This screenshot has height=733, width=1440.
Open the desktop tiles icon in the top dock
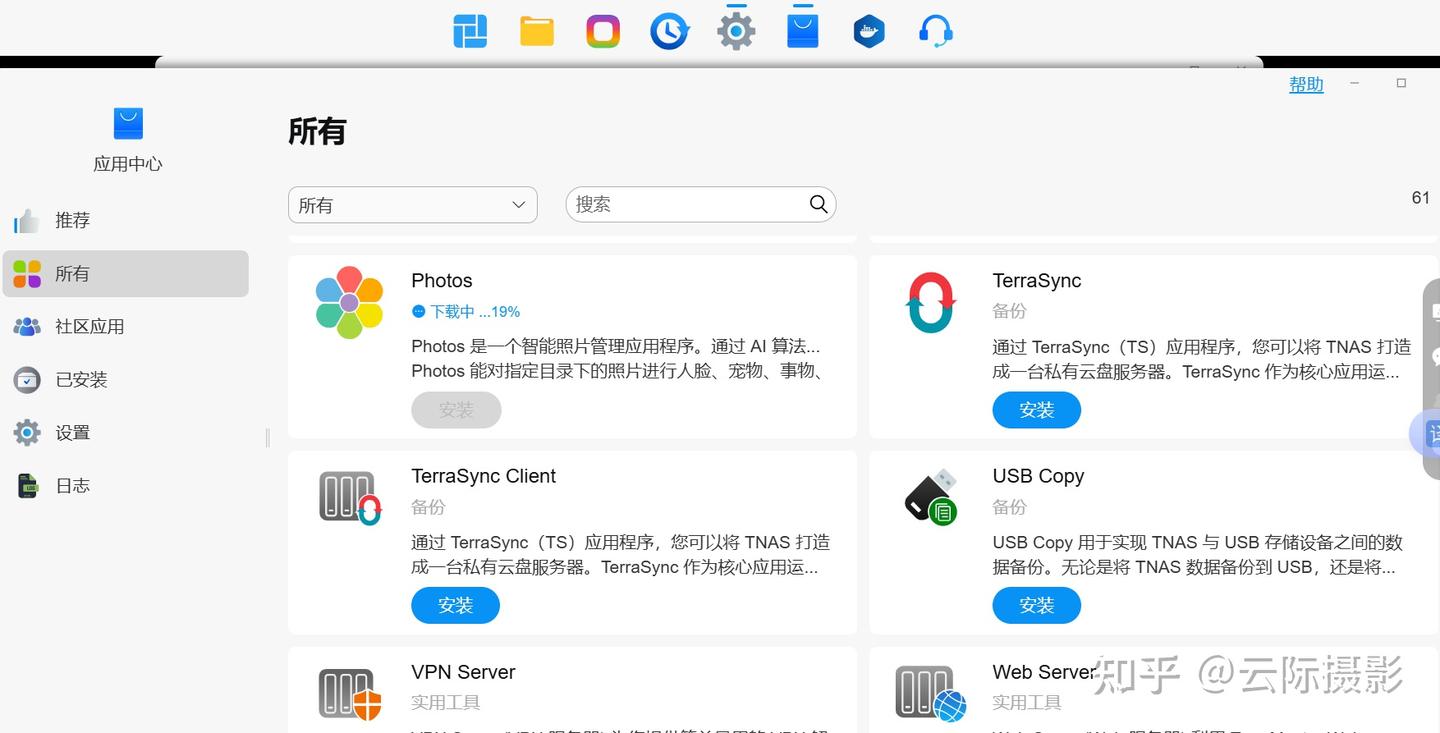point(470,31)
